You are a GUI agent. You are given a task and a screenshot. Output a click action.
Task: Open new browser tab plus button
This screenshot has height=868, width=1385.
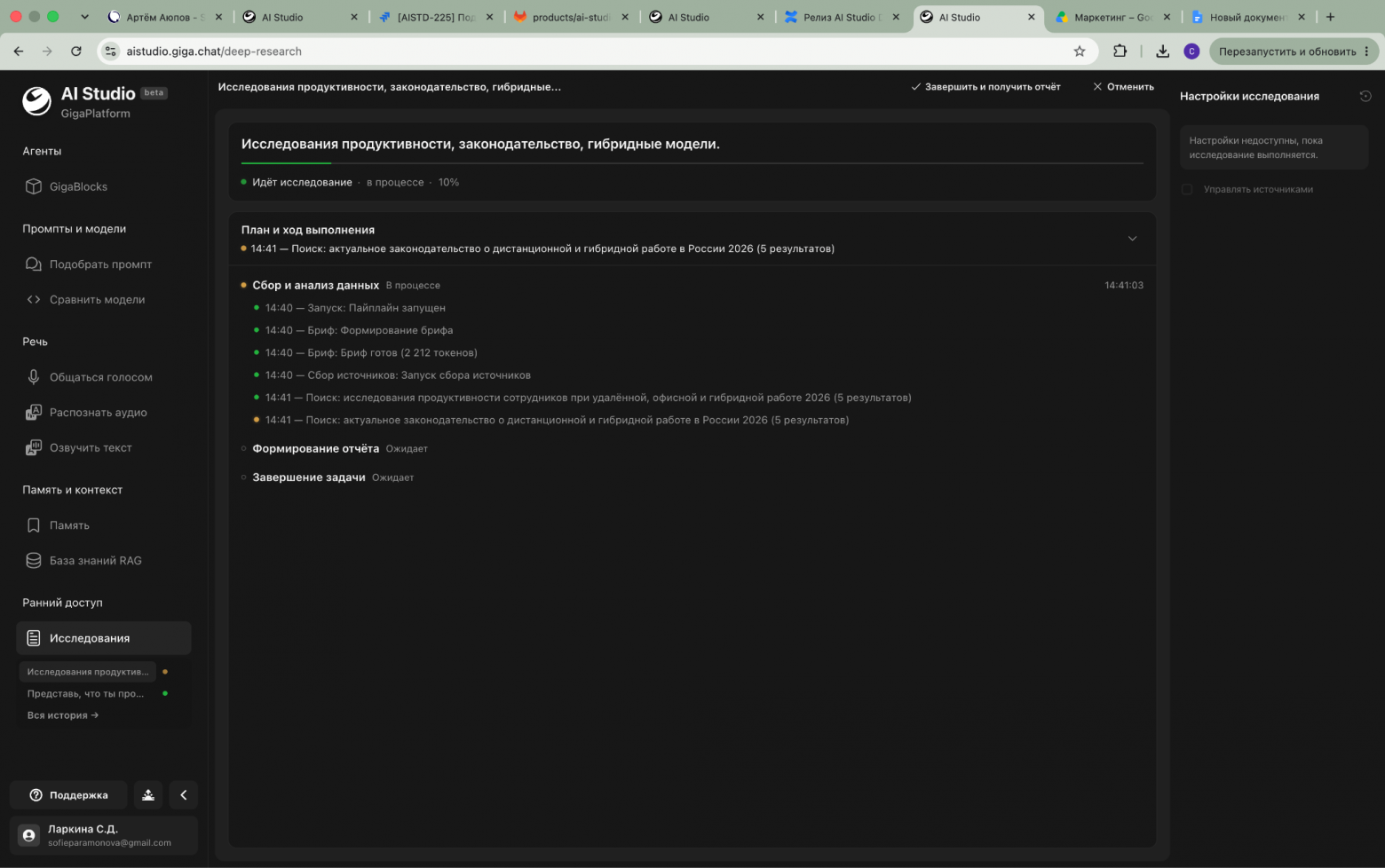1330,17
